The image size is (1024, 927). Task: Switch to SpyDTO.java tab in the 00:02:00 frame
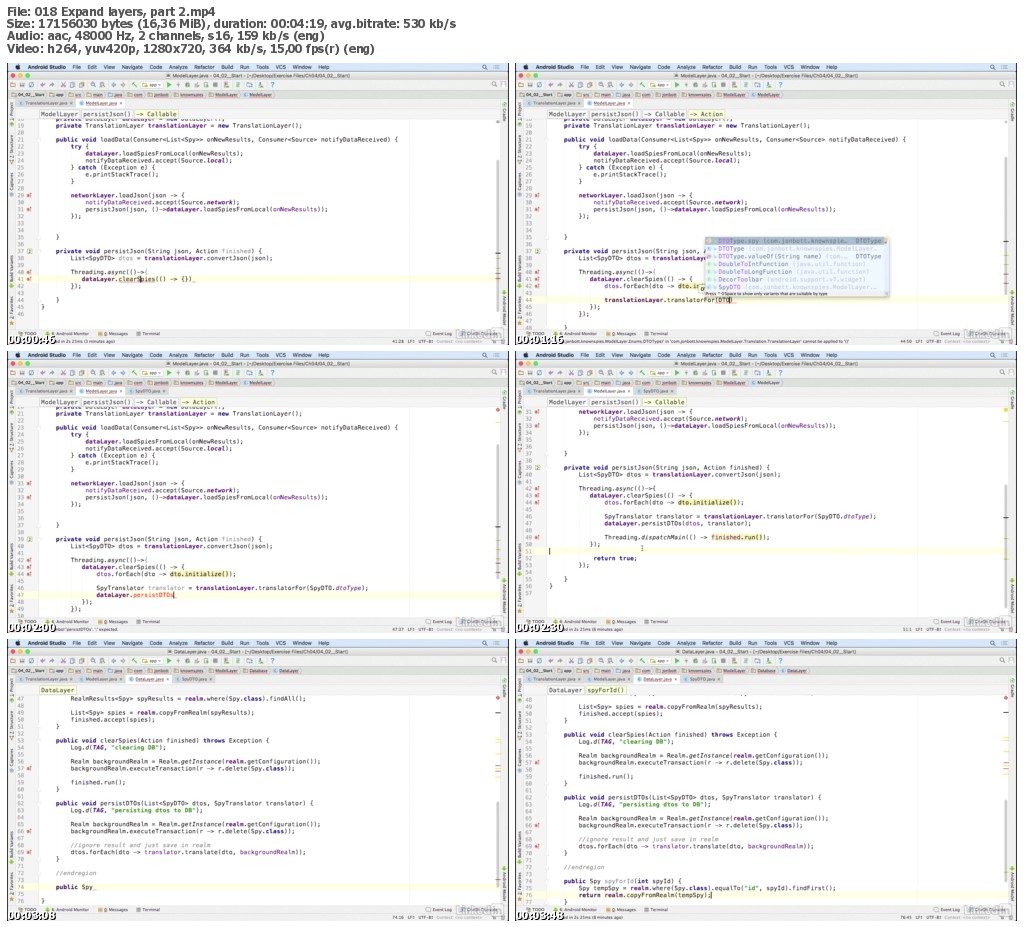[x=150, y=391]
